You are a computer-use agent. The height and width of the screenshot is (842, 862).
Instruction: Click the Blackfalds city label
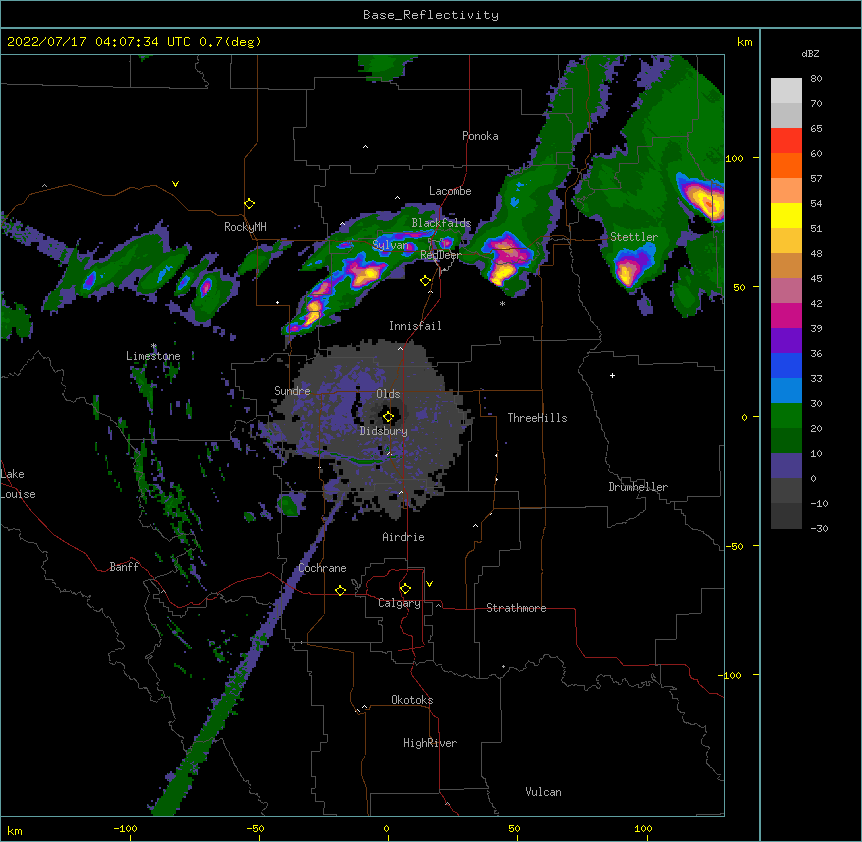[x=441, y=223]
